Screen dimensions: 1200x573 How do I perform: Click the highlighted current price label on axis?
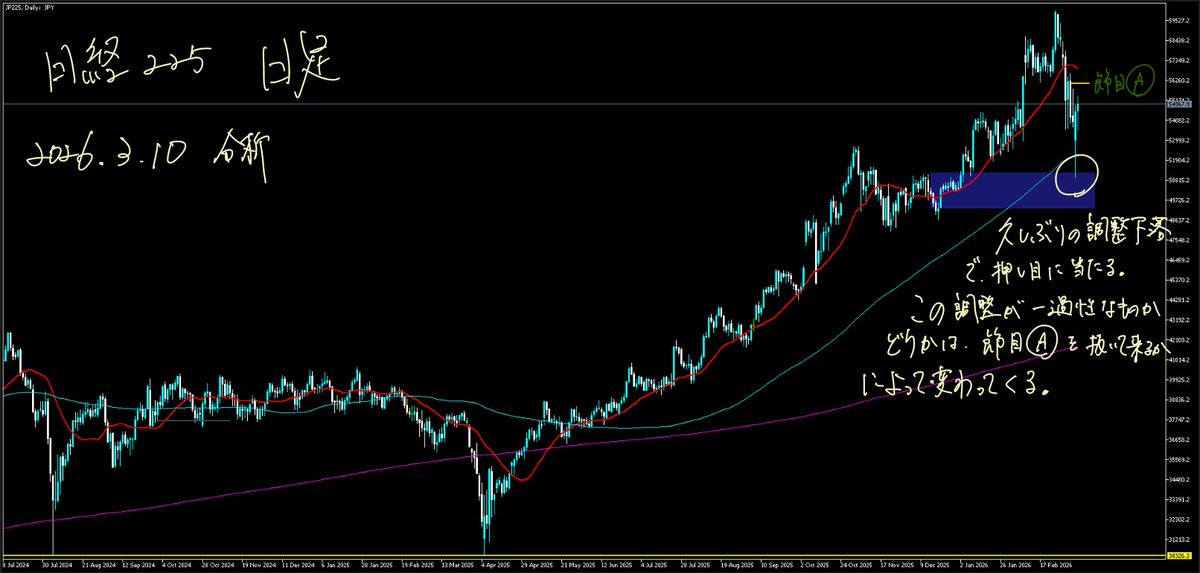(x=1180, y=102)
